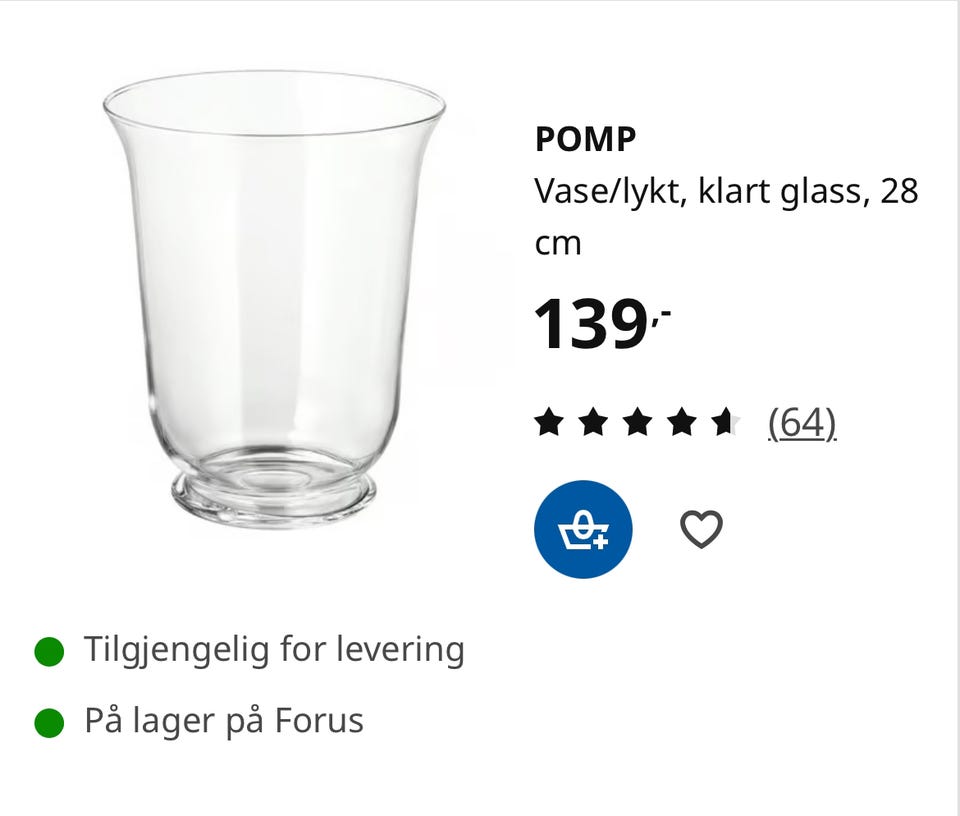Click the third rating star
Image resolution: width=960 pixels, height=816 pixels.
[x=637, y=424]
